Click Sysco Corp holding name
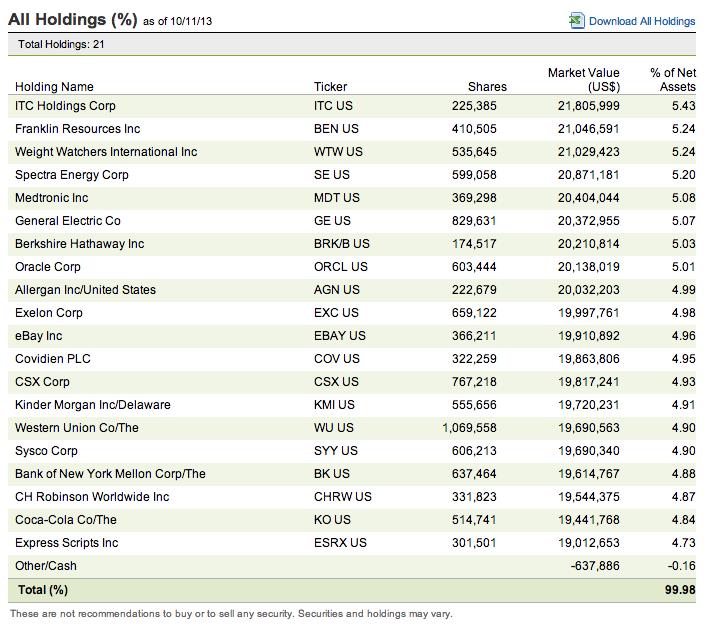 point(46,451)
